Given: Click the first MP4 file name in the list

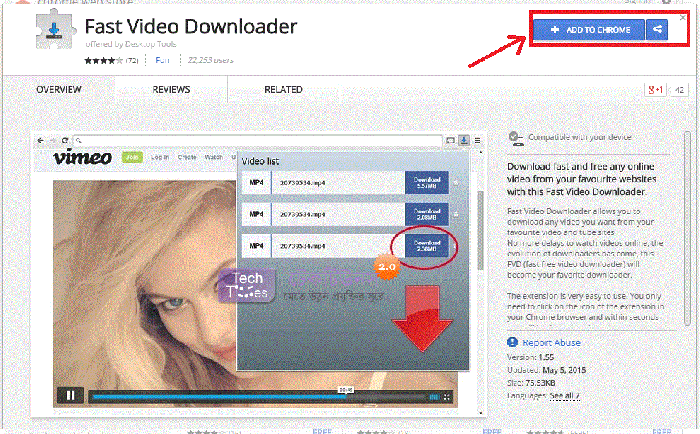Looking at the screenshot, I should (x=302, y=183).
